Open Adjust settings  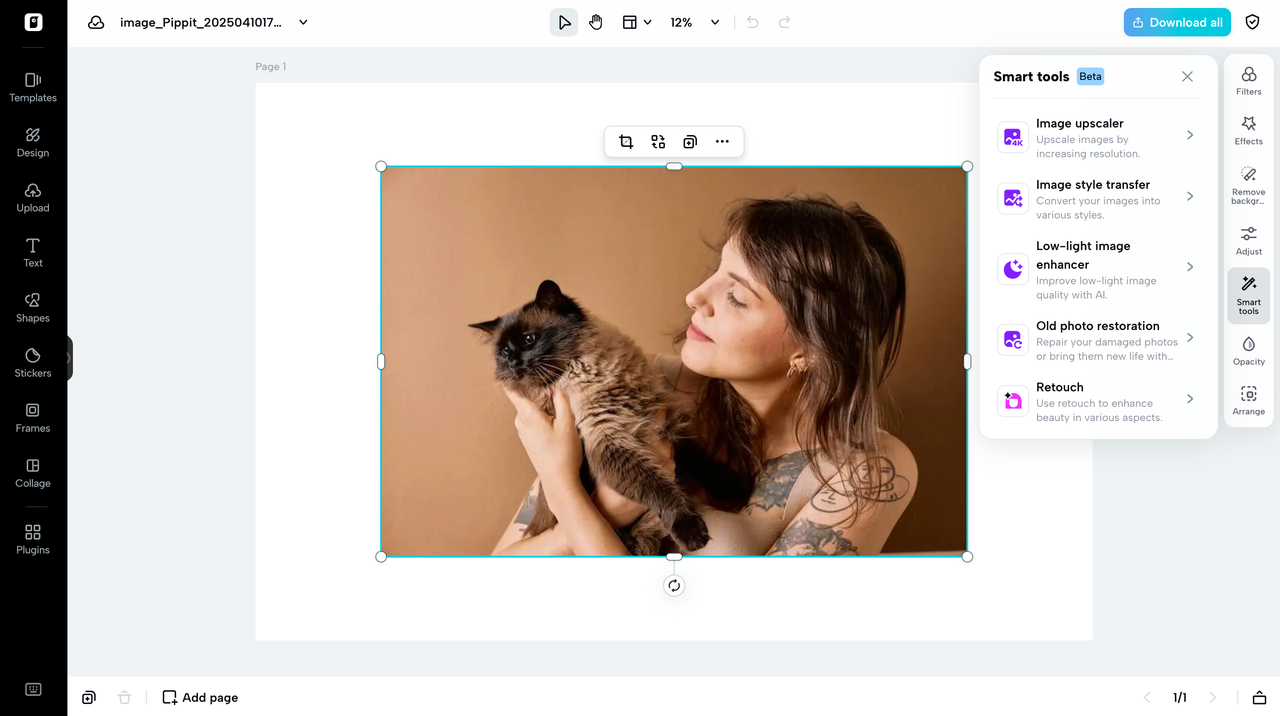tap(1249, 241)
